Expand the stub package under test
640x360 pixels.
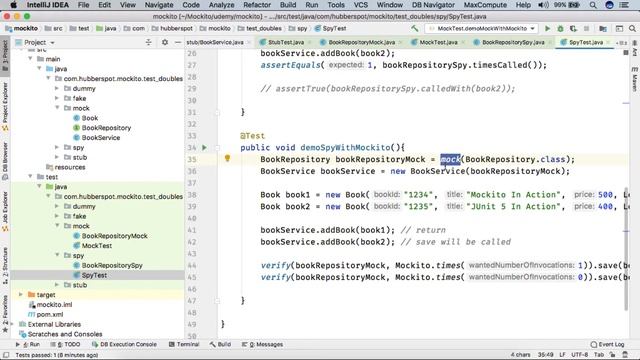click(57, 285)
